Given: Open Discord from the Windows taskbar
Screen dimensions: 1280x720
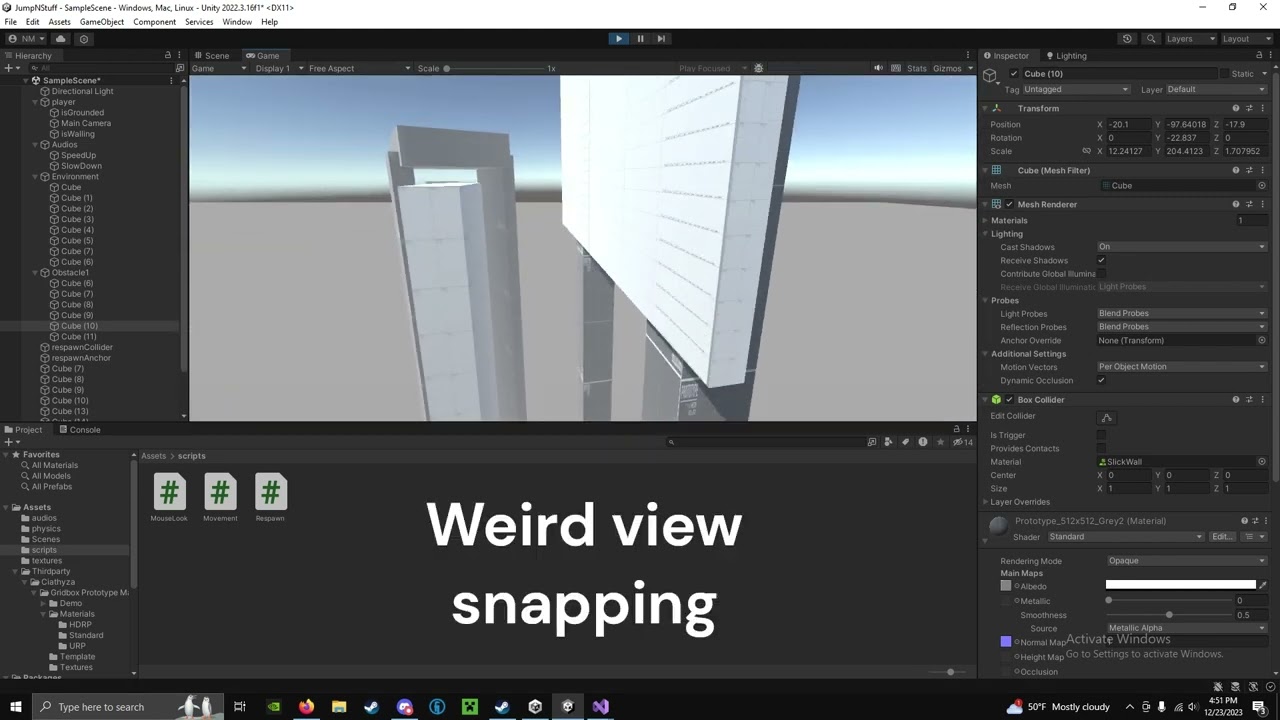Looking at the screenshot, I should coord(404,707).
